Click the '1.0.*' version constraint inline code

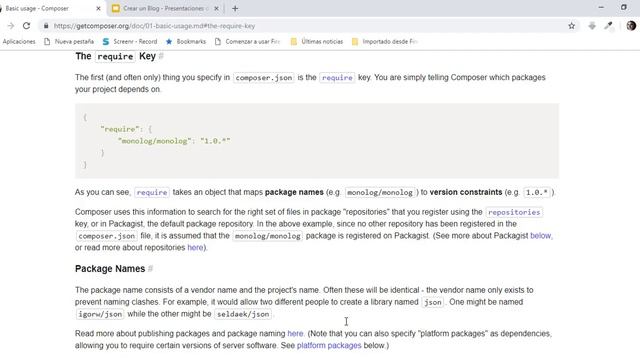536,192
